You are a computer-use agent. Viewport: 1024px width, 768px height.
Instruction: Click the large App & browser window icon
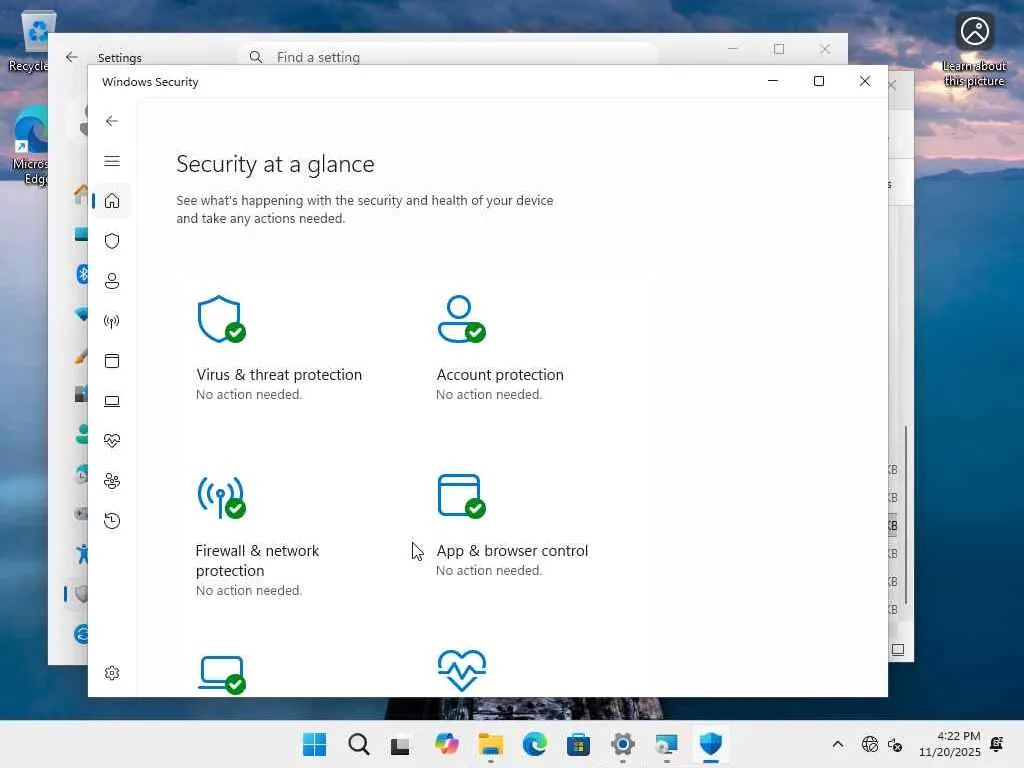click(461, 496)
